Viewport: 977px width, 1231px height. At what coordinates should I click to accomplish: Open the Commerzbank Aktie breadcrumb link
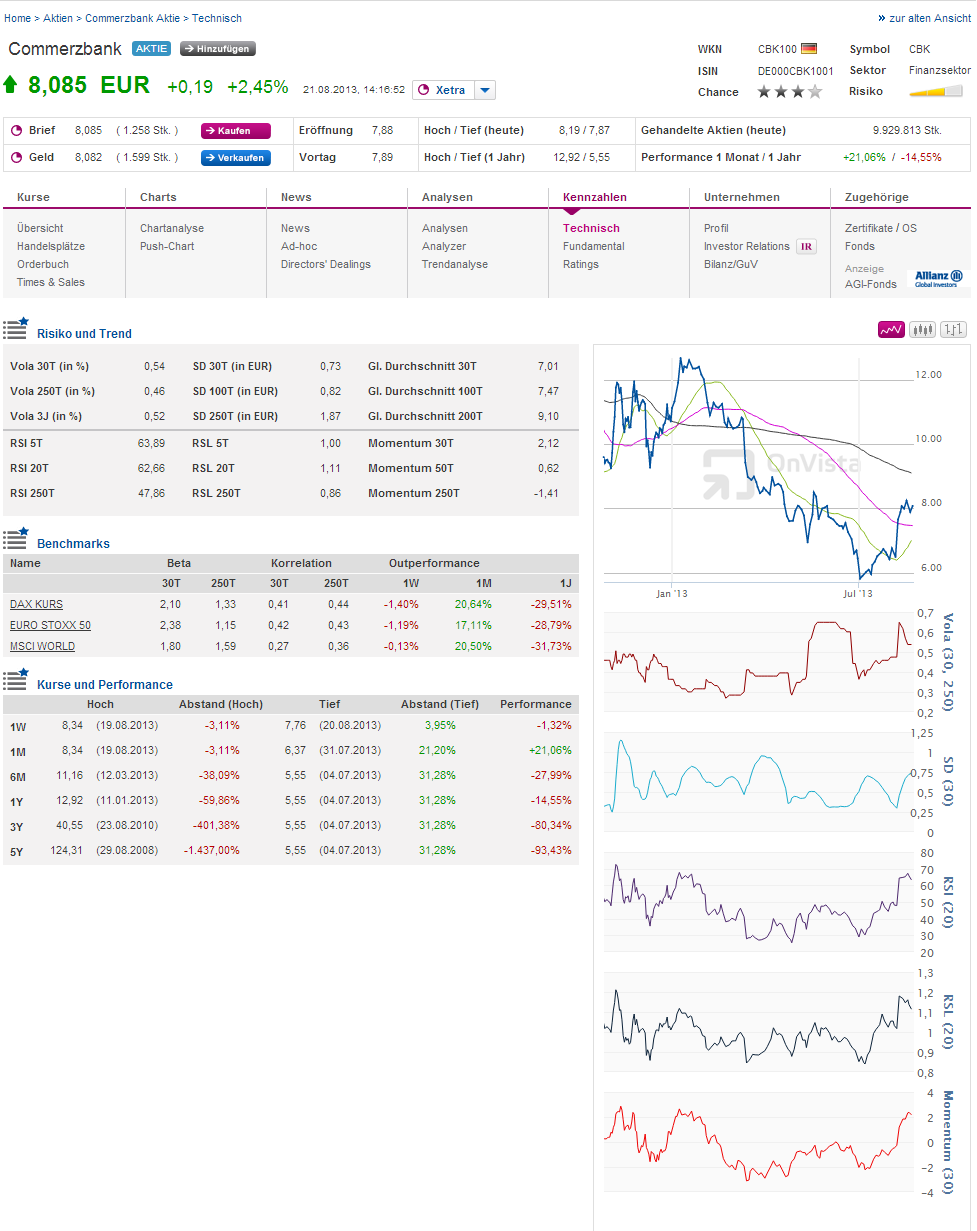pos(133,18)
